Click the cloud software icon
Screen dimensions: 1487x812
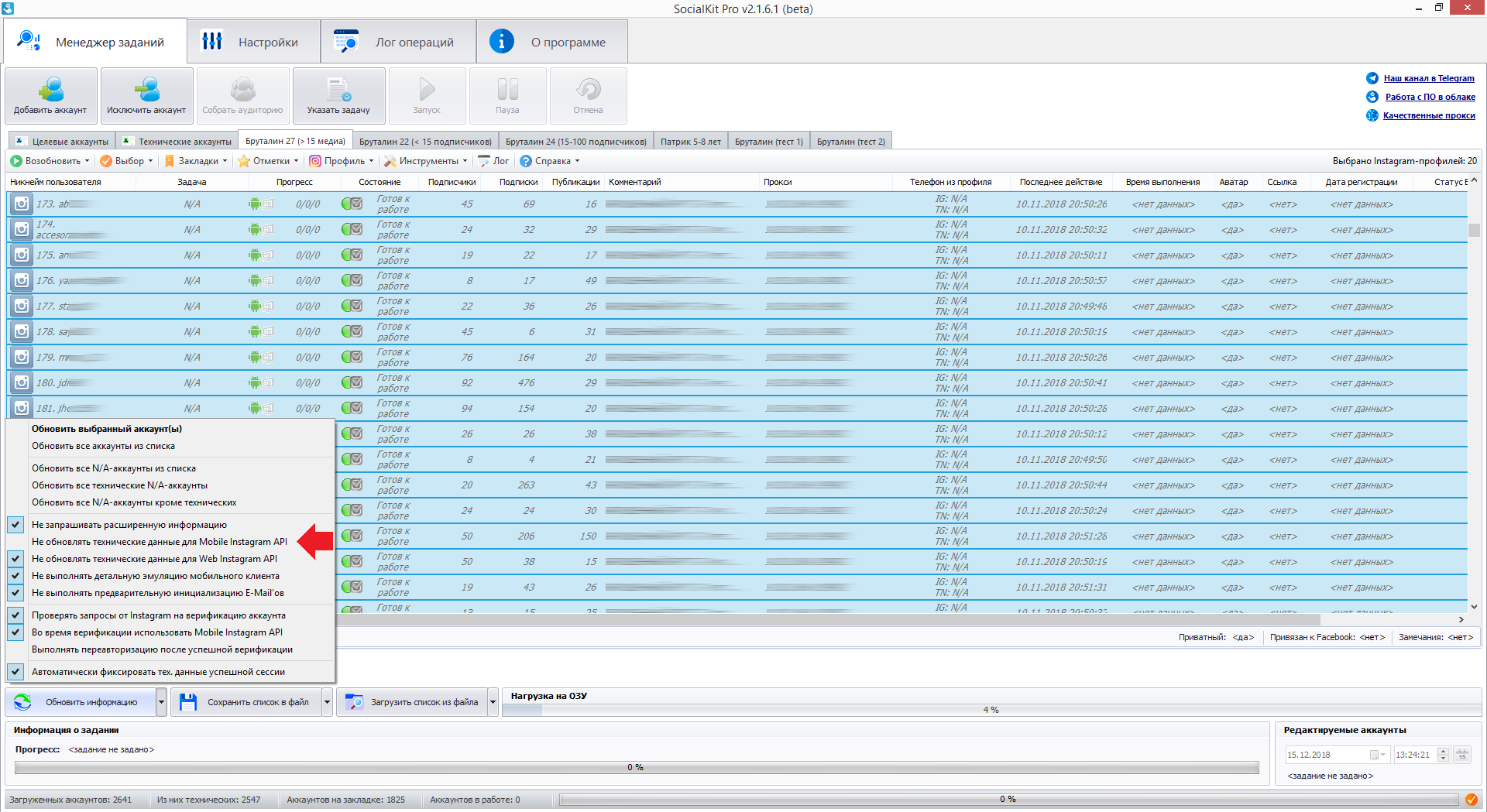1372,97
